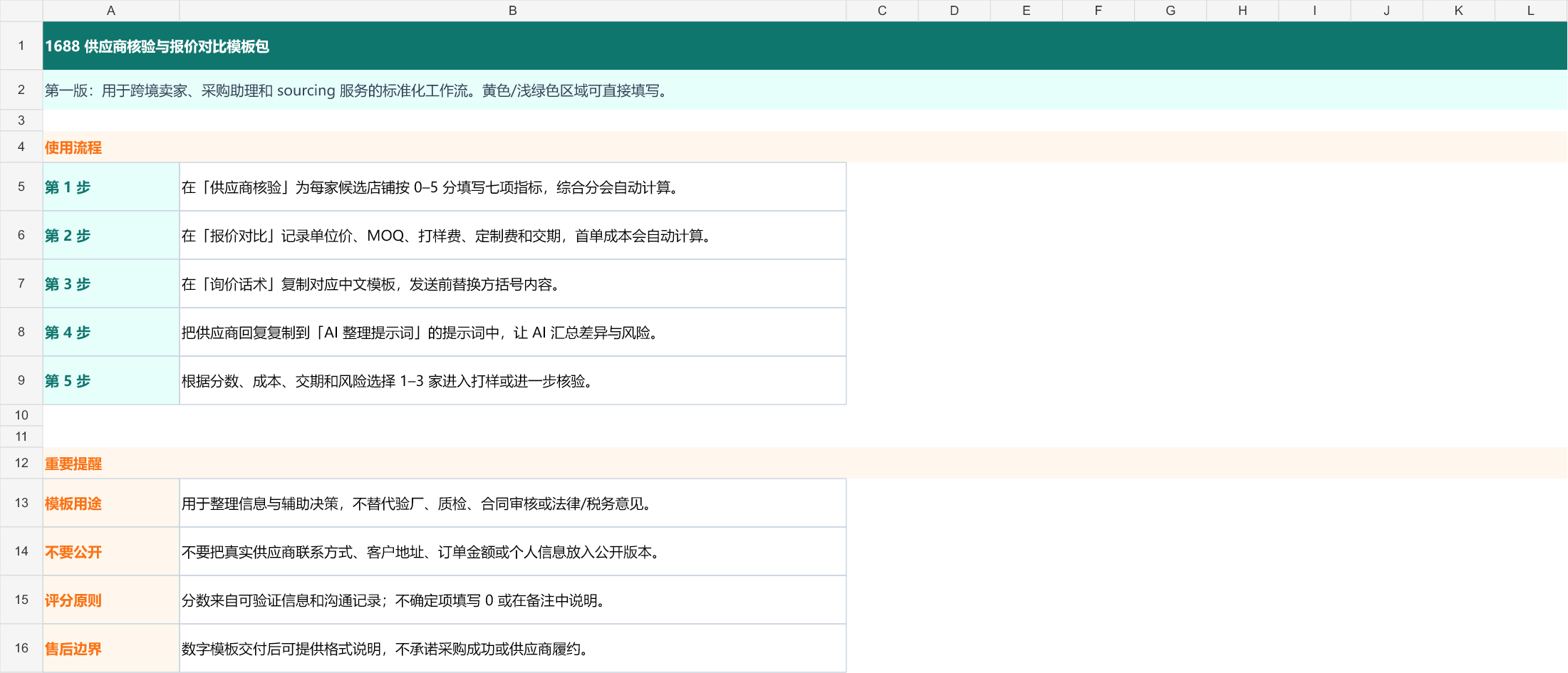This screenshot has width=1568, height=673.
Task: Select row 5 header
Action: [21, 187]
